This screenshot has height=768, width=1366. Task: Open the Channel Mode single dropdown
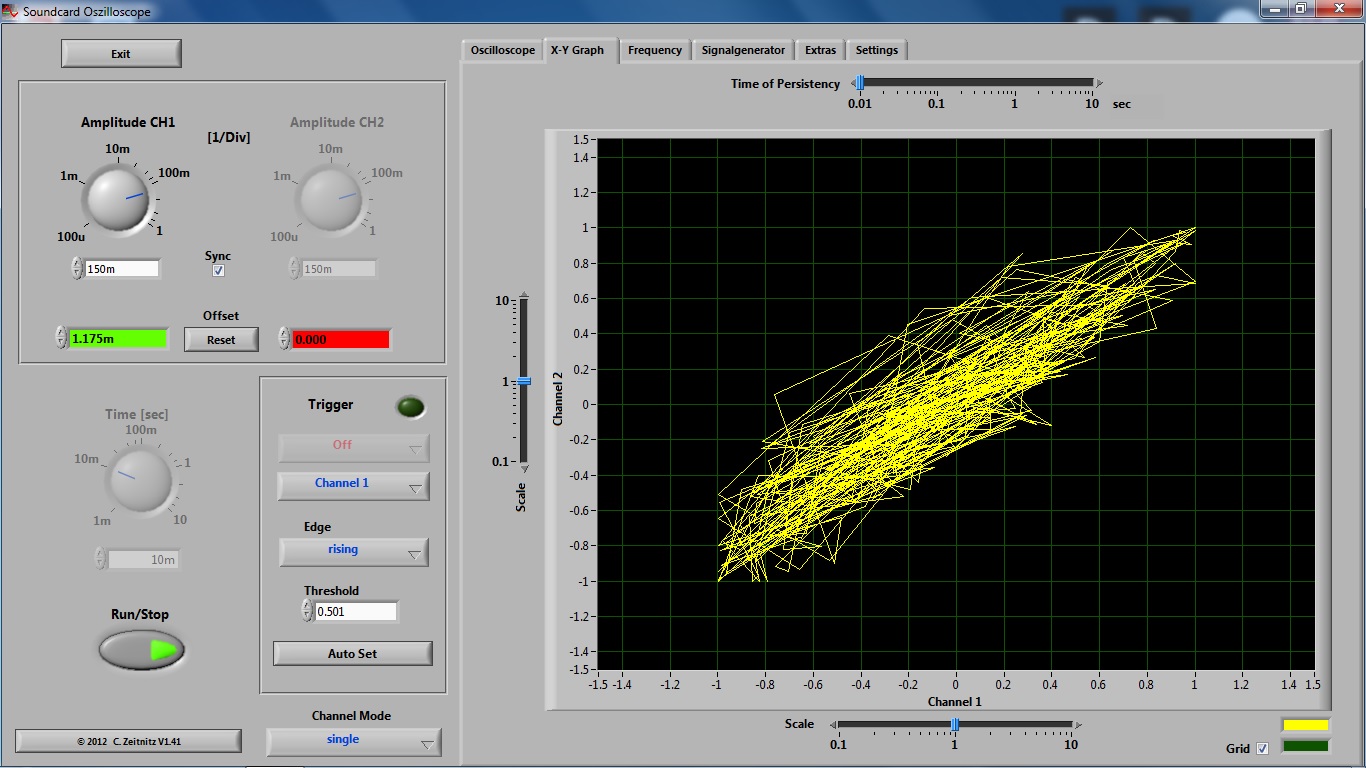point(353,741)
